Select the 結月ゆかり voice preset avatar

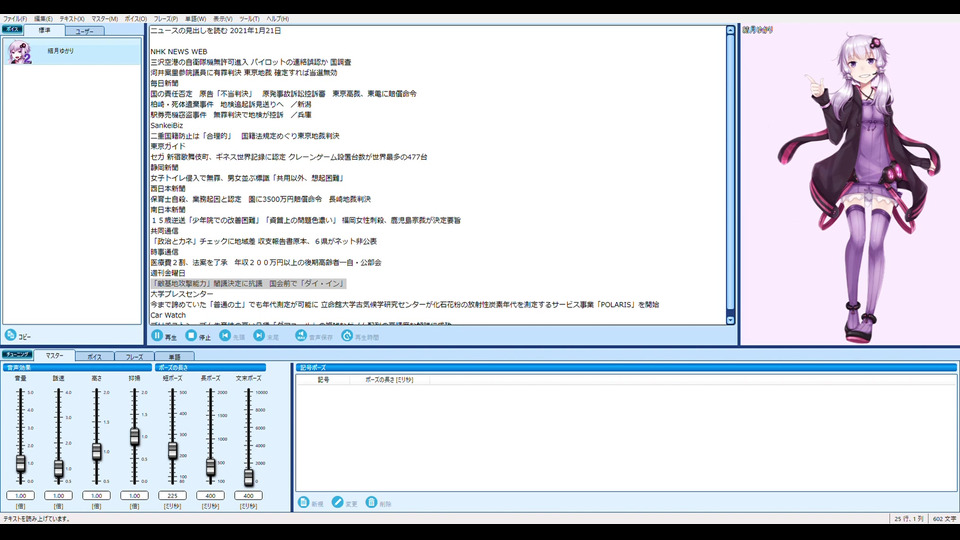click(19, 52)
